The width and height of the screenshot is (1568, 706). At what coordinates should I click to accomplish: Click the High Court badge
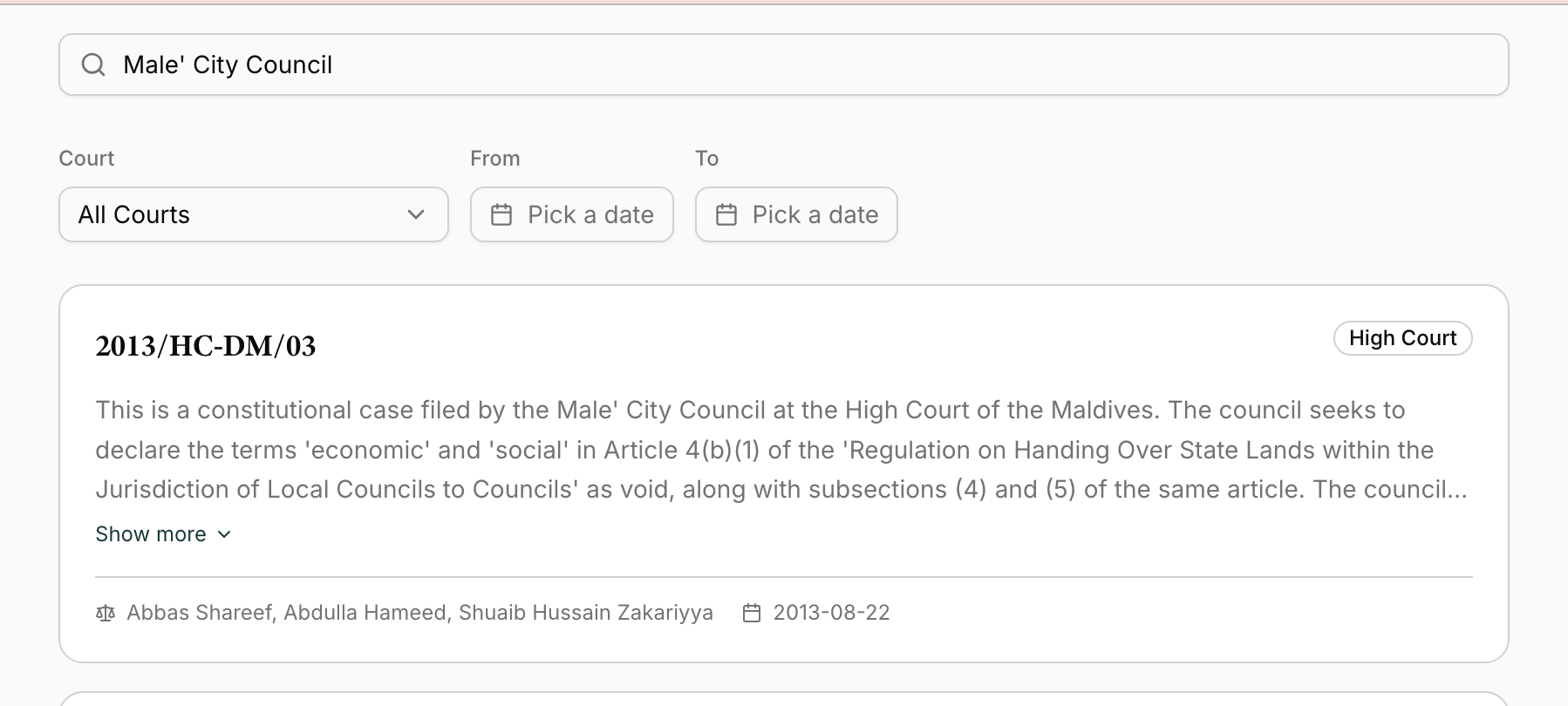pos(1402,338)
